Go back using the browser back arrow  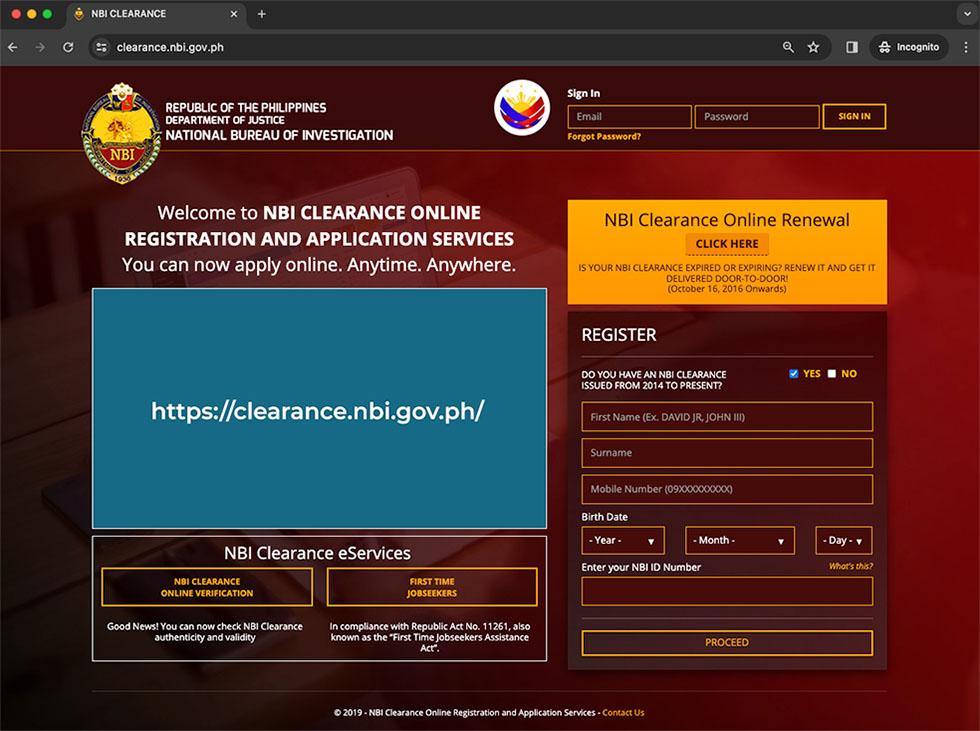coord(12,47)
